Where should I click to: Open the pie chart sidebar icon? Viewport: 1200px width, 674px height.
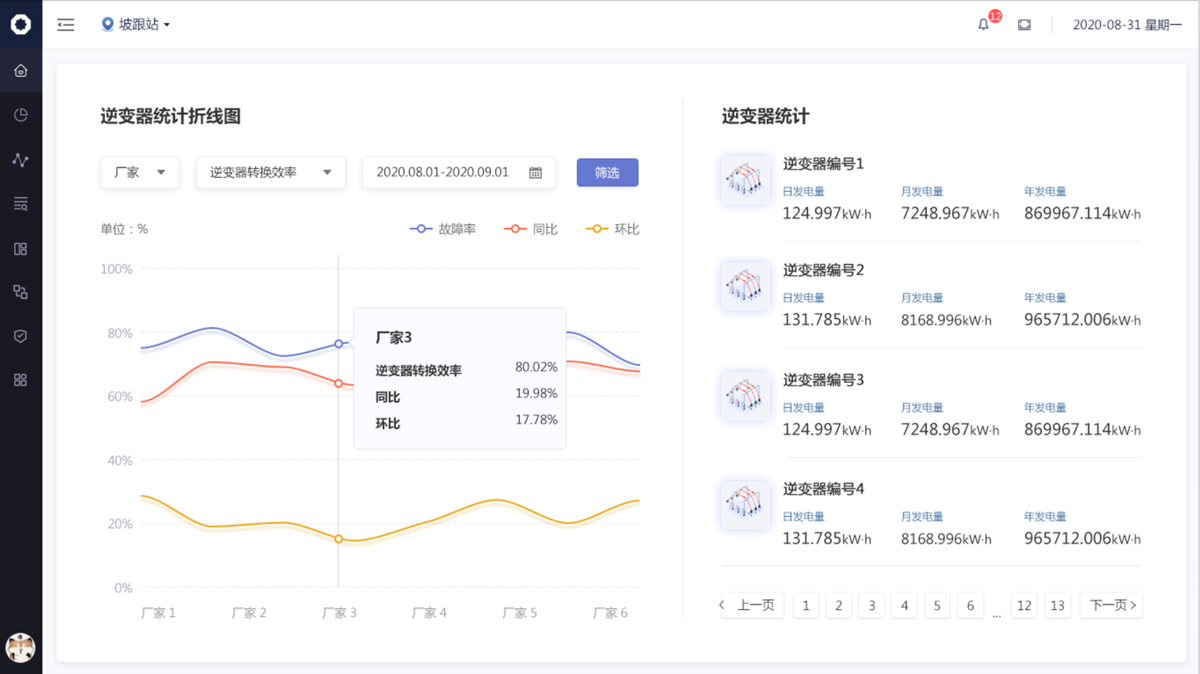tap(21, 115)
